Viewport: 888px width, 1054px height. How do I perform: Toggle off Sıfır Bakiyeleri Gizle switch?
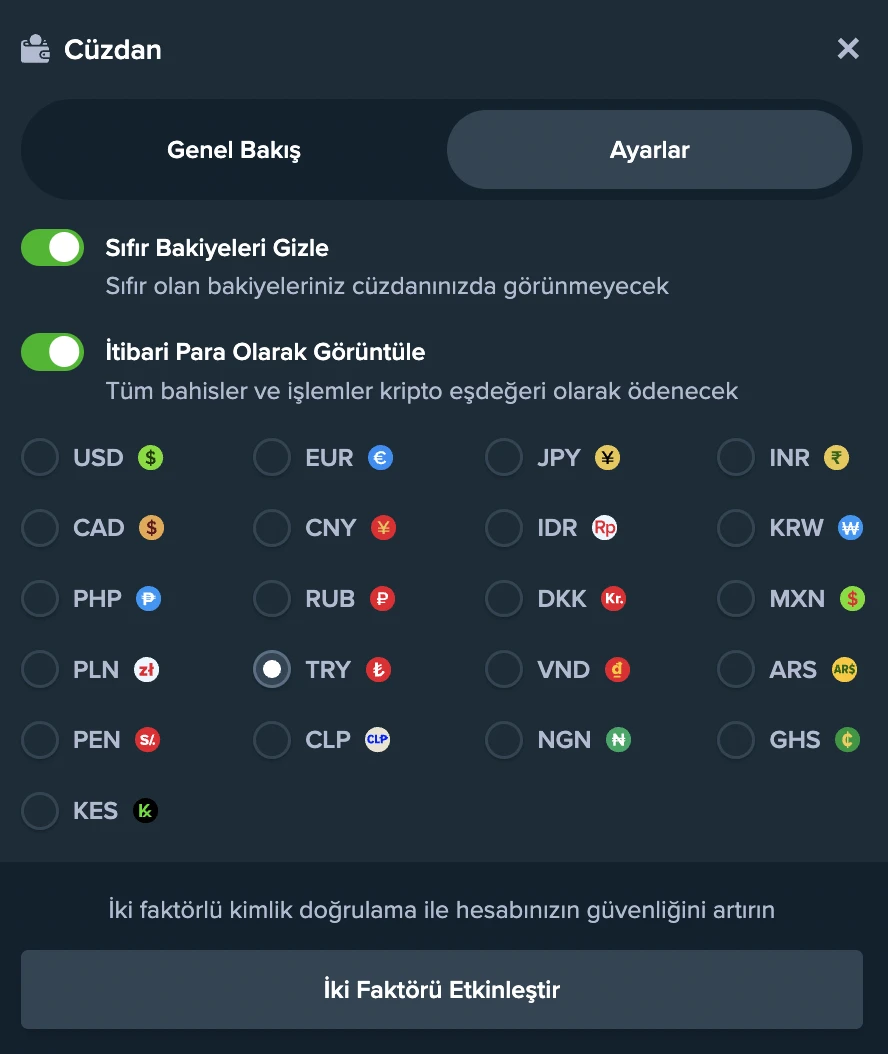(x=52, y=248)
